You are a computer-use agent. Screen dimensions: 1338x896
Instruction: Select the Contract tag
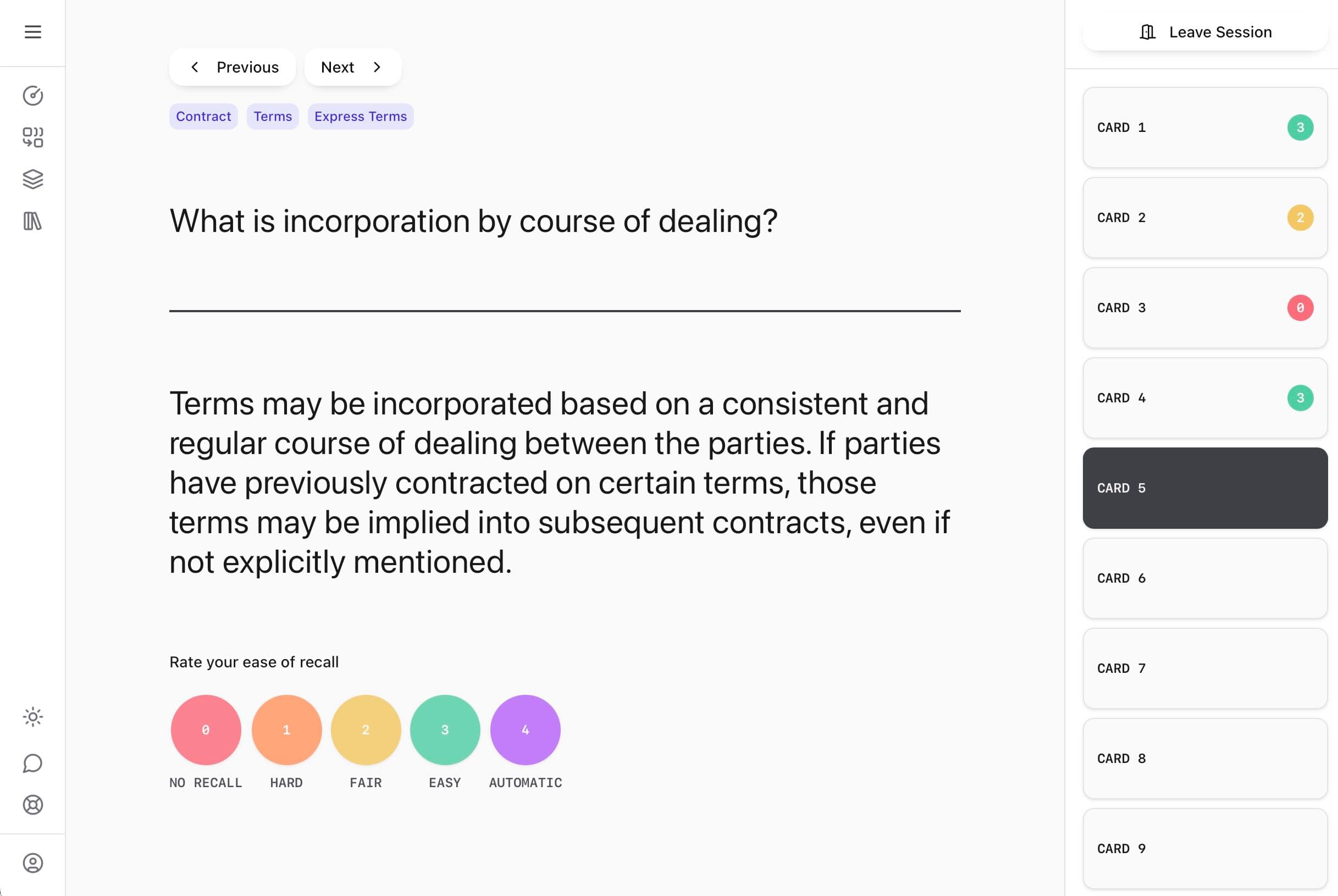pos(203,117)
